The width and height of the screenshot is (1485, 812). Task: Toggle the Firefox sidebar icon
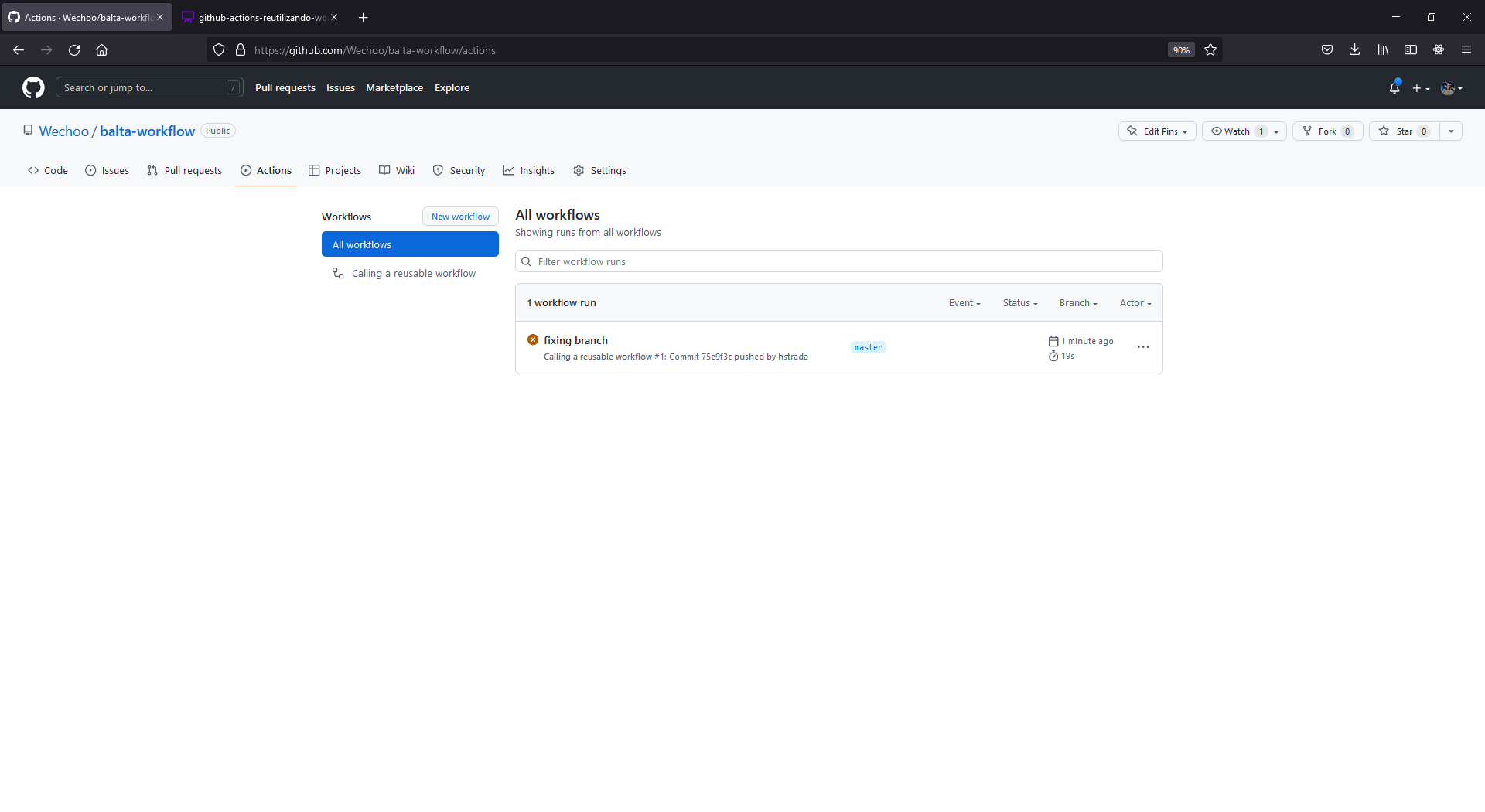1411,50
